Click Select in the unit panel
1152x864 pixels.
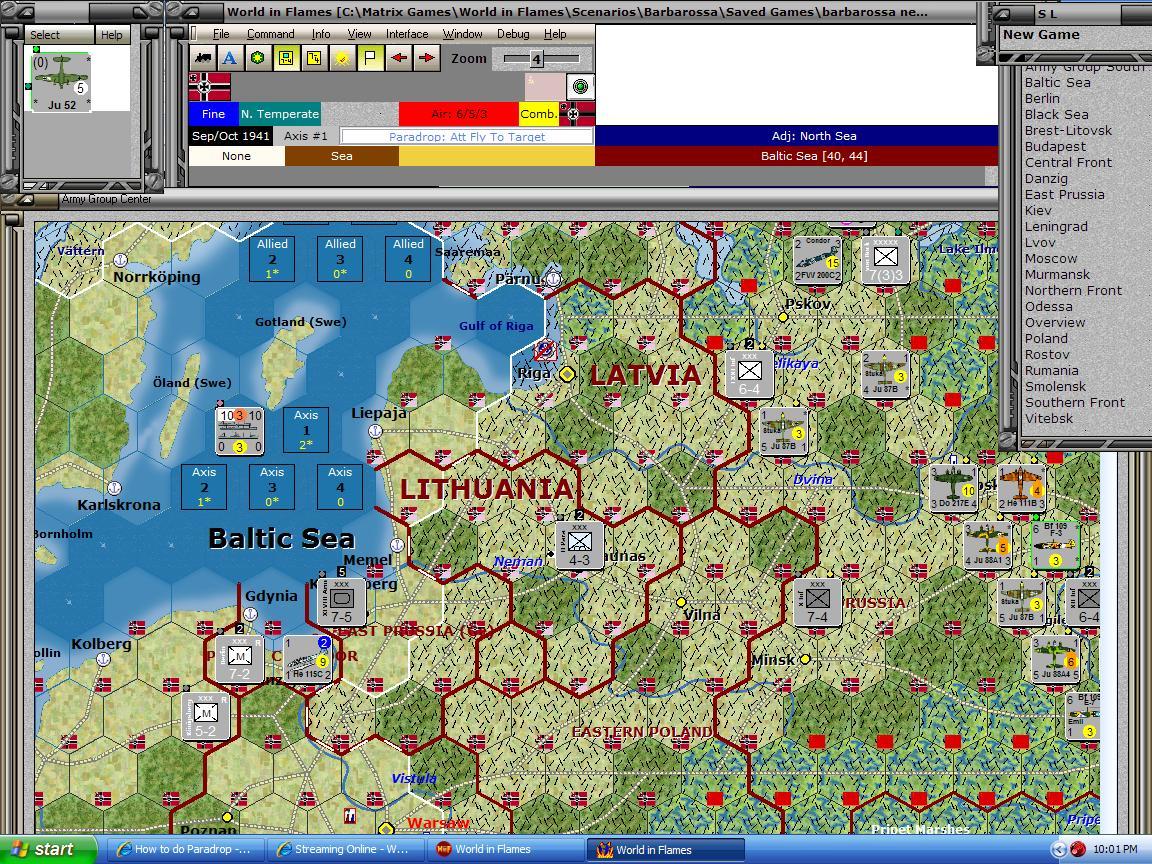(59, 35)
